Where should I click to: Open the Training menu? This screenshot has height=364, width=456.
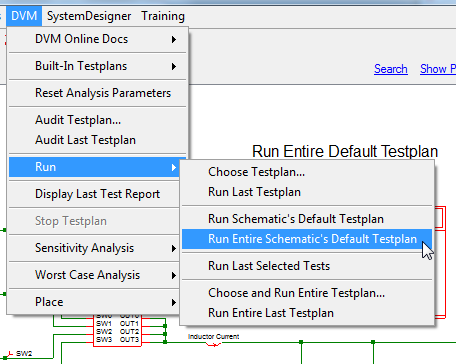163,16
